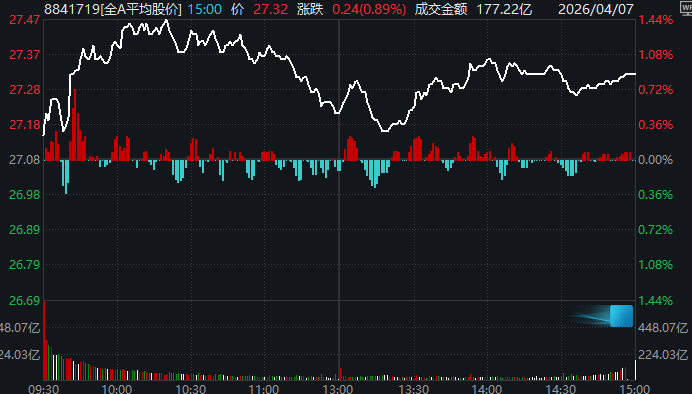Click the 价 label in the header
Viewport: 692px width, 394px height.
tap(237, 9)
